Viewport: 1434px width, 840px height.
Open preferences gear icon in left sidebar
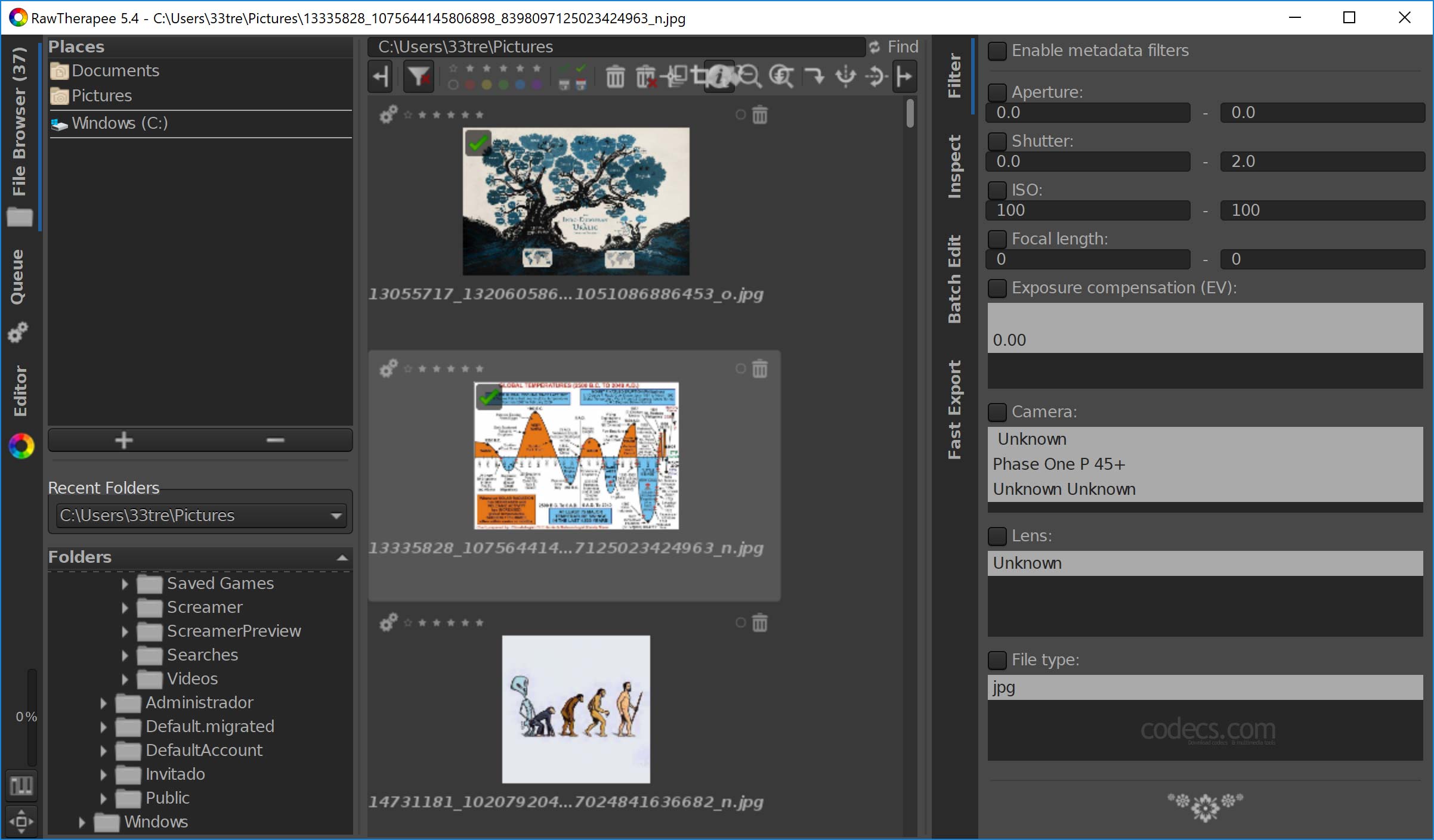(18, 332)
